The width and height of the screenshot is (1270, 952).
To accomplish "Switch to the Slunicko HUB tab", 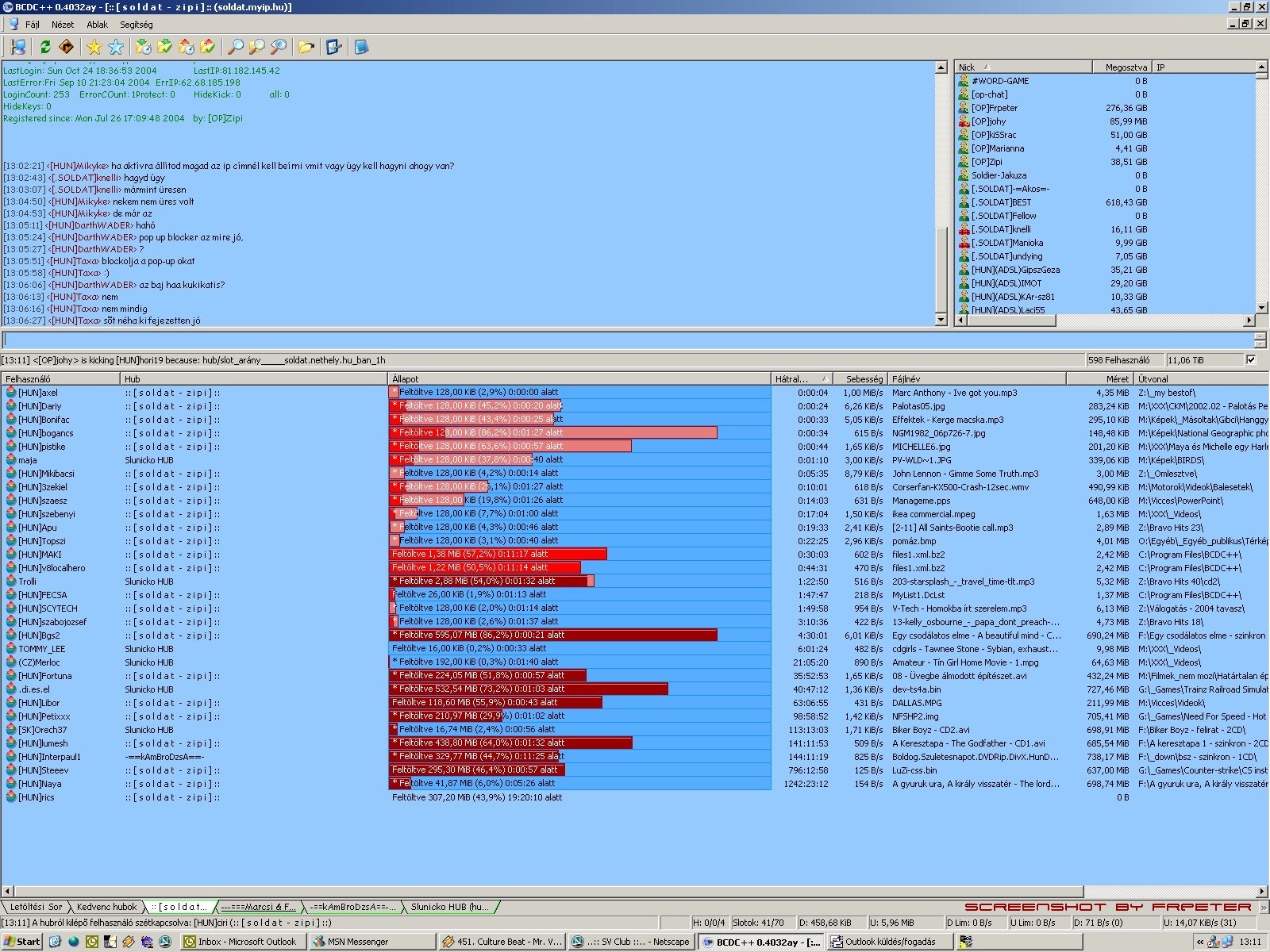I will (x=450, y=907).
